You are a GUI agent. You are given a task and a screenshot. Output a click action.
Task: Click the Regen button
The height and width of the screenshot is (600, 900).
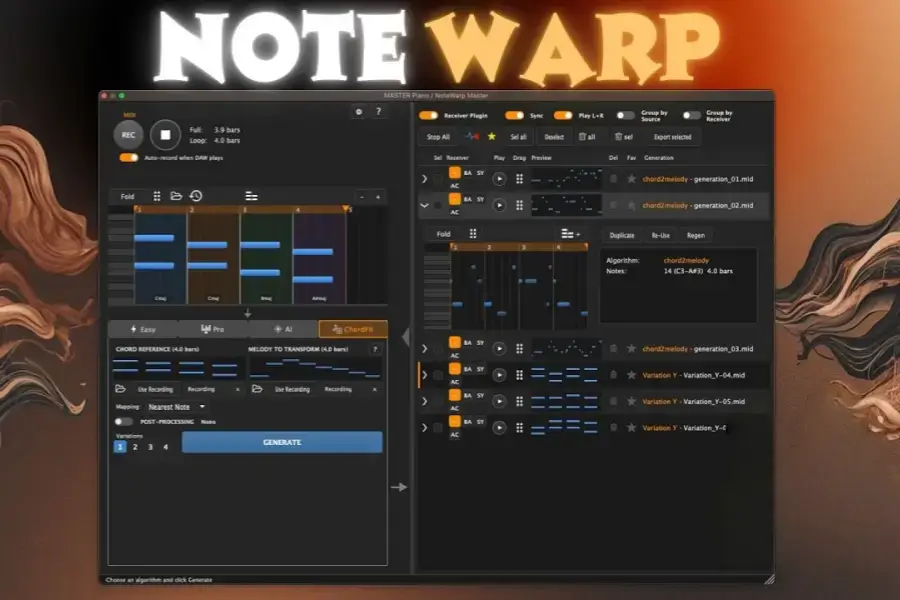coord(696,235)
